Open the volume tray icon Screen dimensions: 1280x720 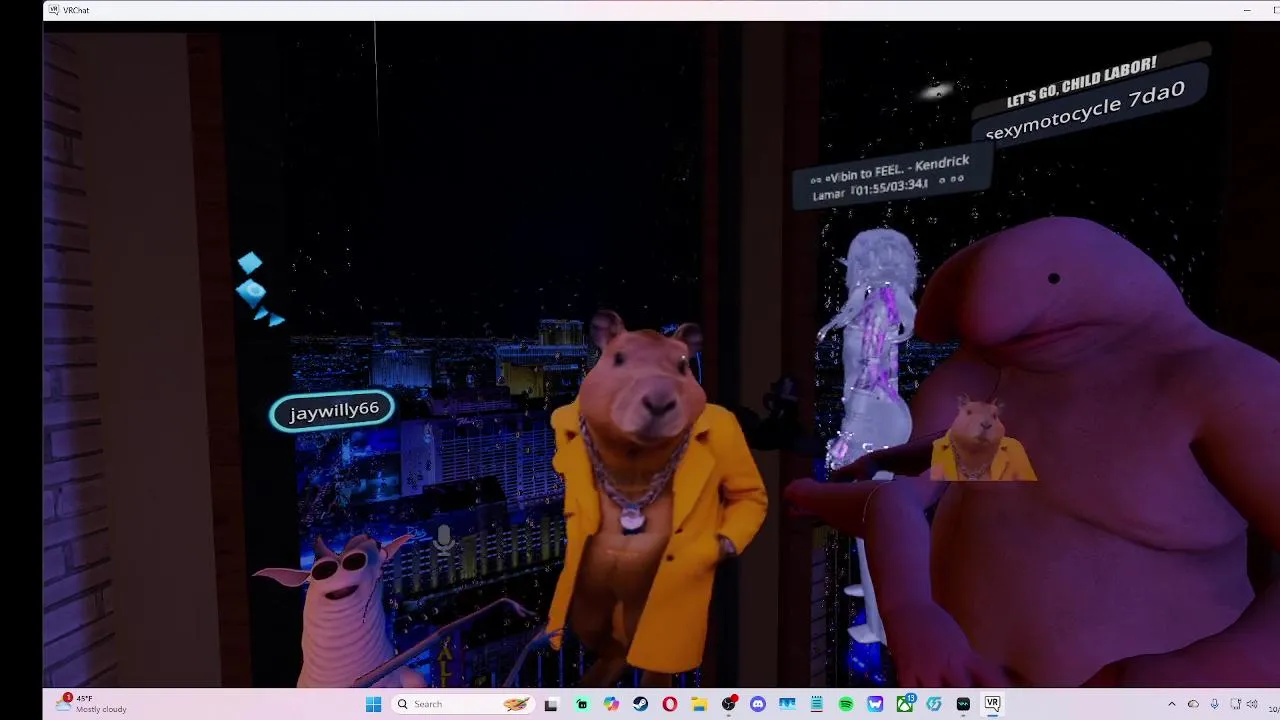coord(1254,704)
